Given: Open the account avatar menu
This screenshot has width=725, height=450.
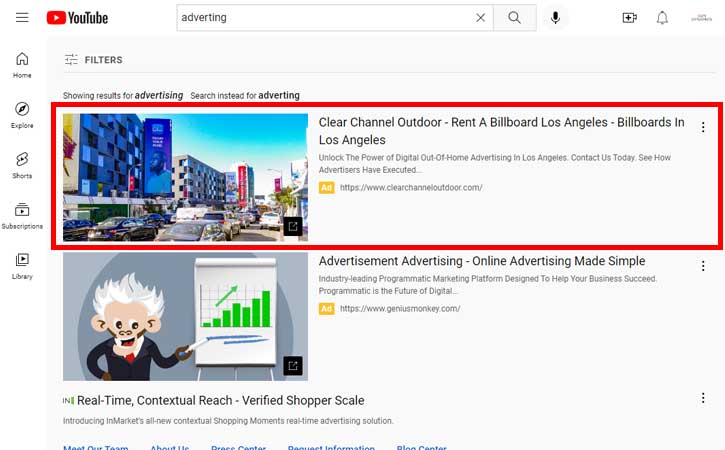Looking at the screenshot, I should (701, 18).
